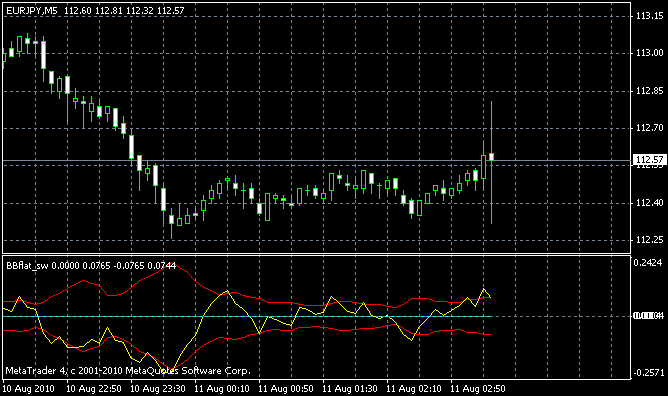Click the 10 Aug 22:50 time label

point(94,389)
